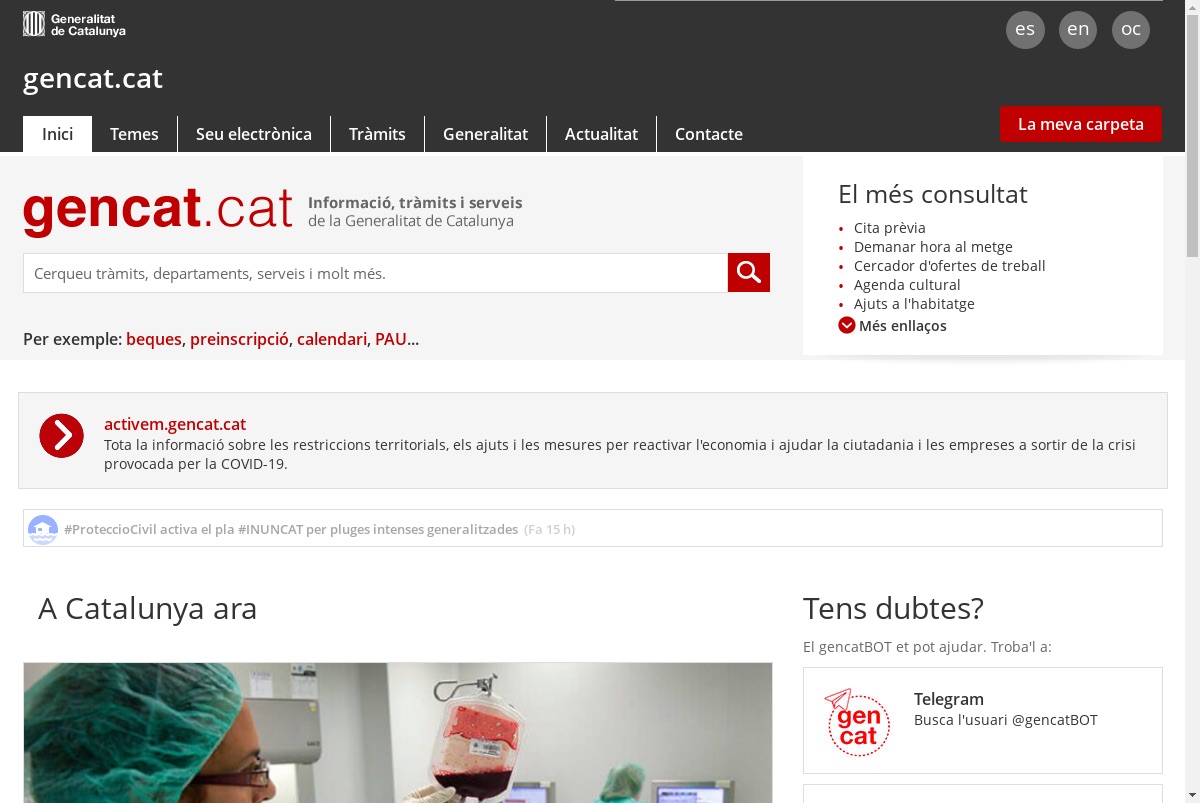
Task: Click the Generalitat de Catalunya logo
Action: pos(75,24)
